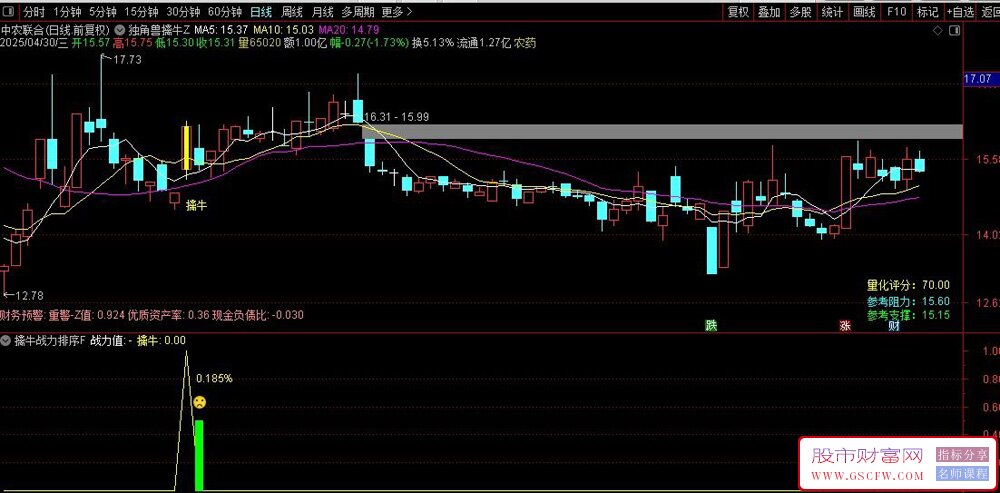Select the 日线 daily period
Image resolution: width=1000 pixels, height=493 pixels.
click(x=260, y=11)
